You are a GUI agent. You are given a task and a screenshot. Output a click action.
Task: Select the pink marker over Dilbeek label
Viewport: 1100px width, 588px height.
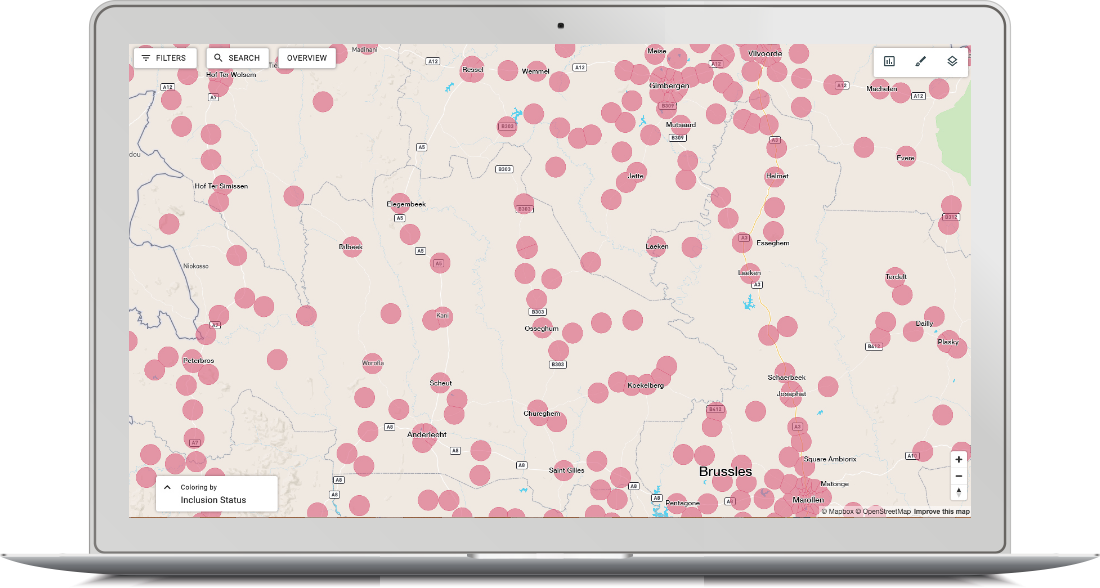351,246
